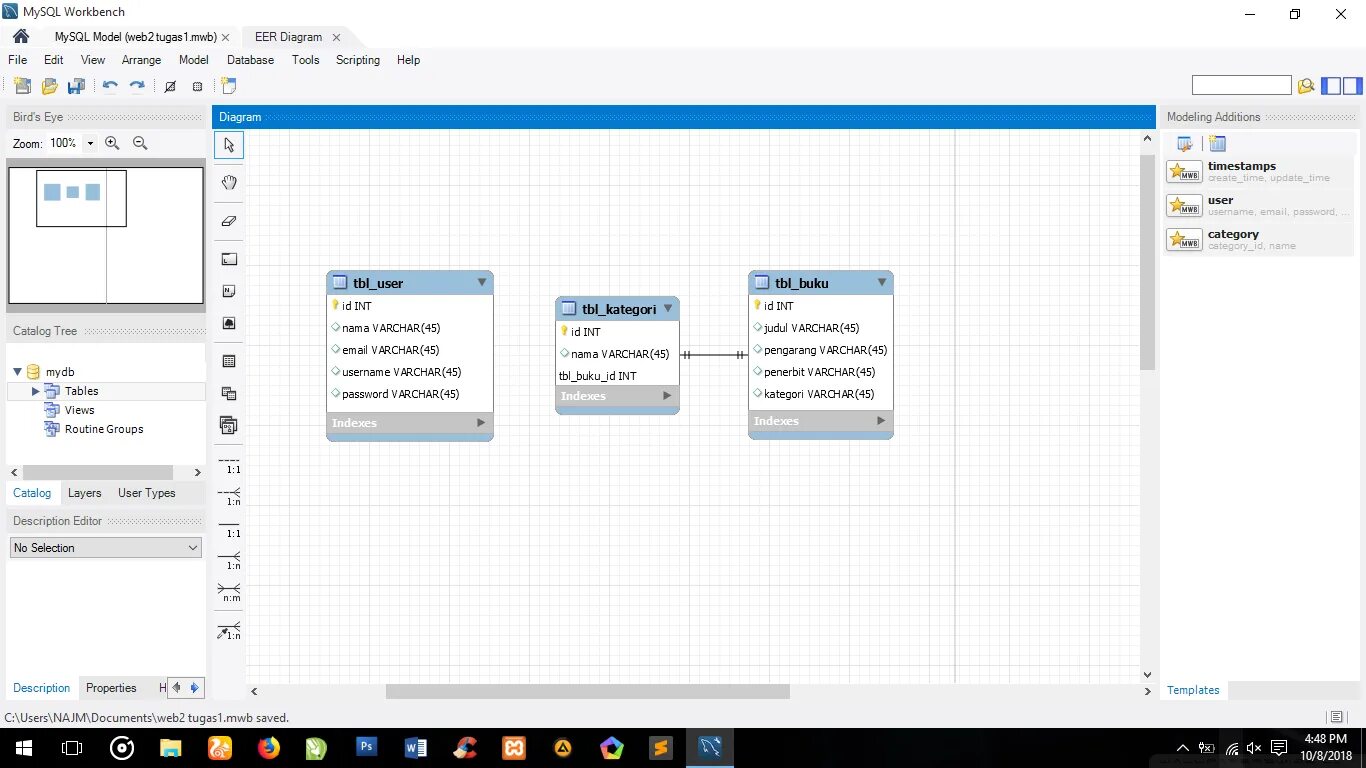
Task: Open the File menu
Action: 18,60
